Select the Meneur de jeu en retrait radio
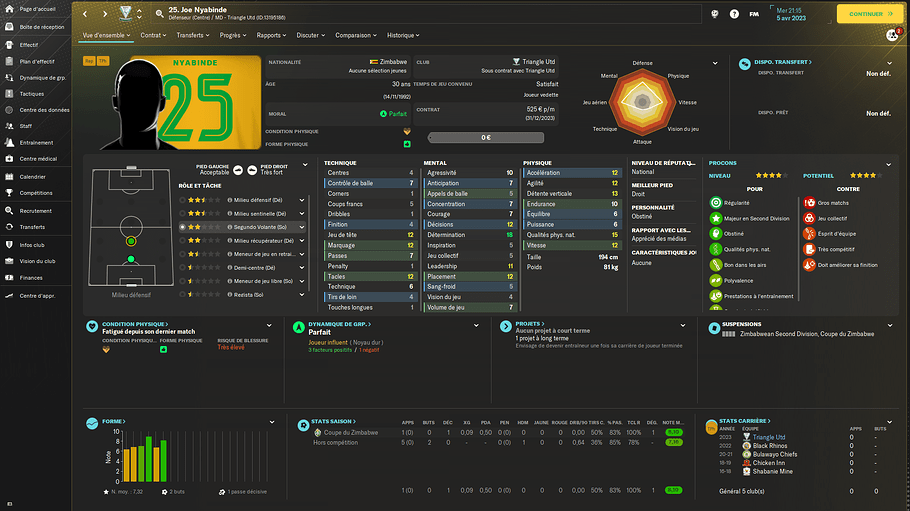 182,254
